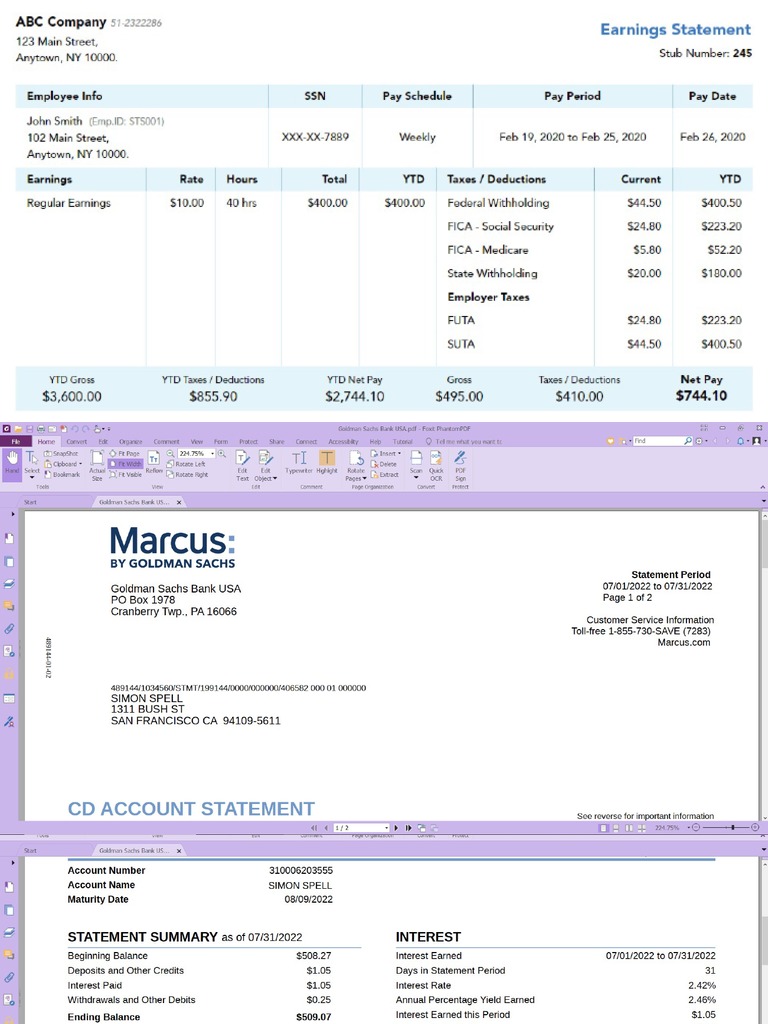This screenshot has height=1024, width=768.
Task: Choose the Select tool in ribbon
Action: 31,463
